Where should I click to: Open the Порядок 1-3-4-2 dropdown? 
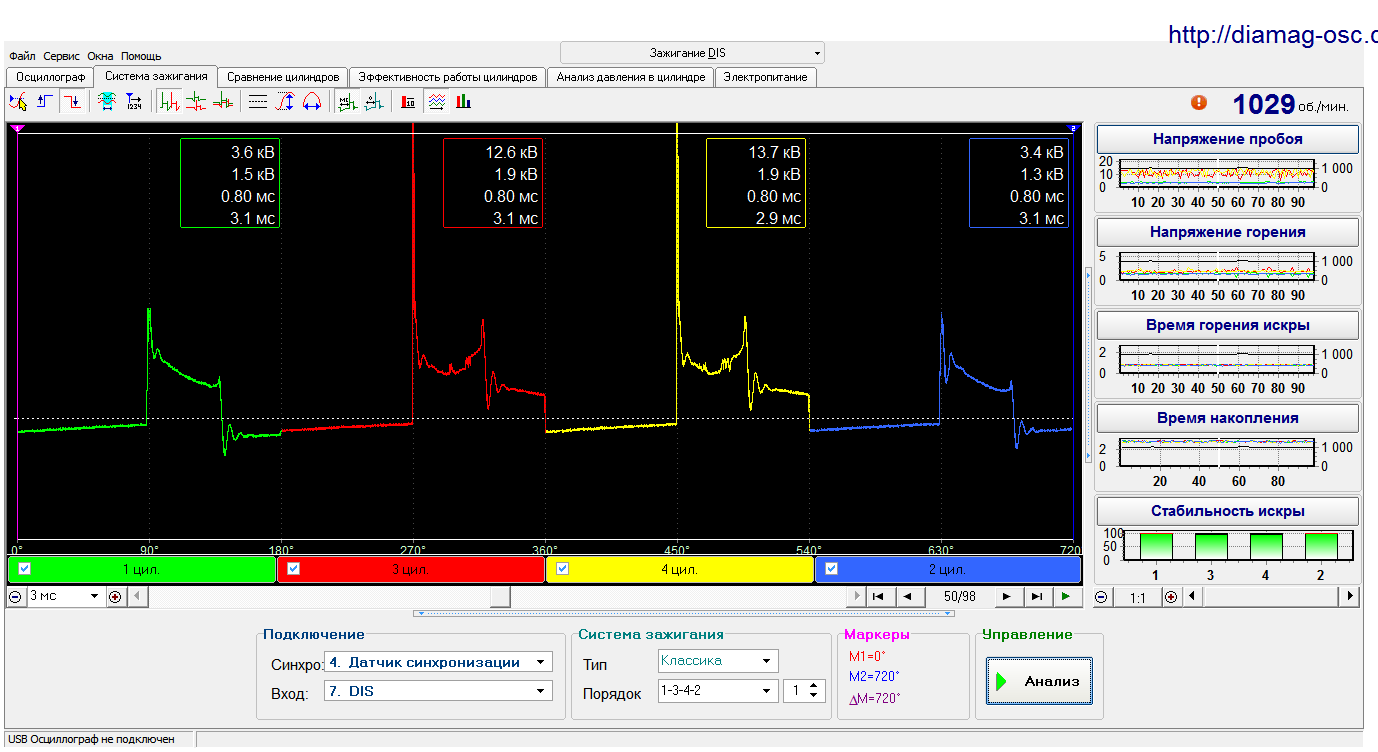(x=718, y=691)
